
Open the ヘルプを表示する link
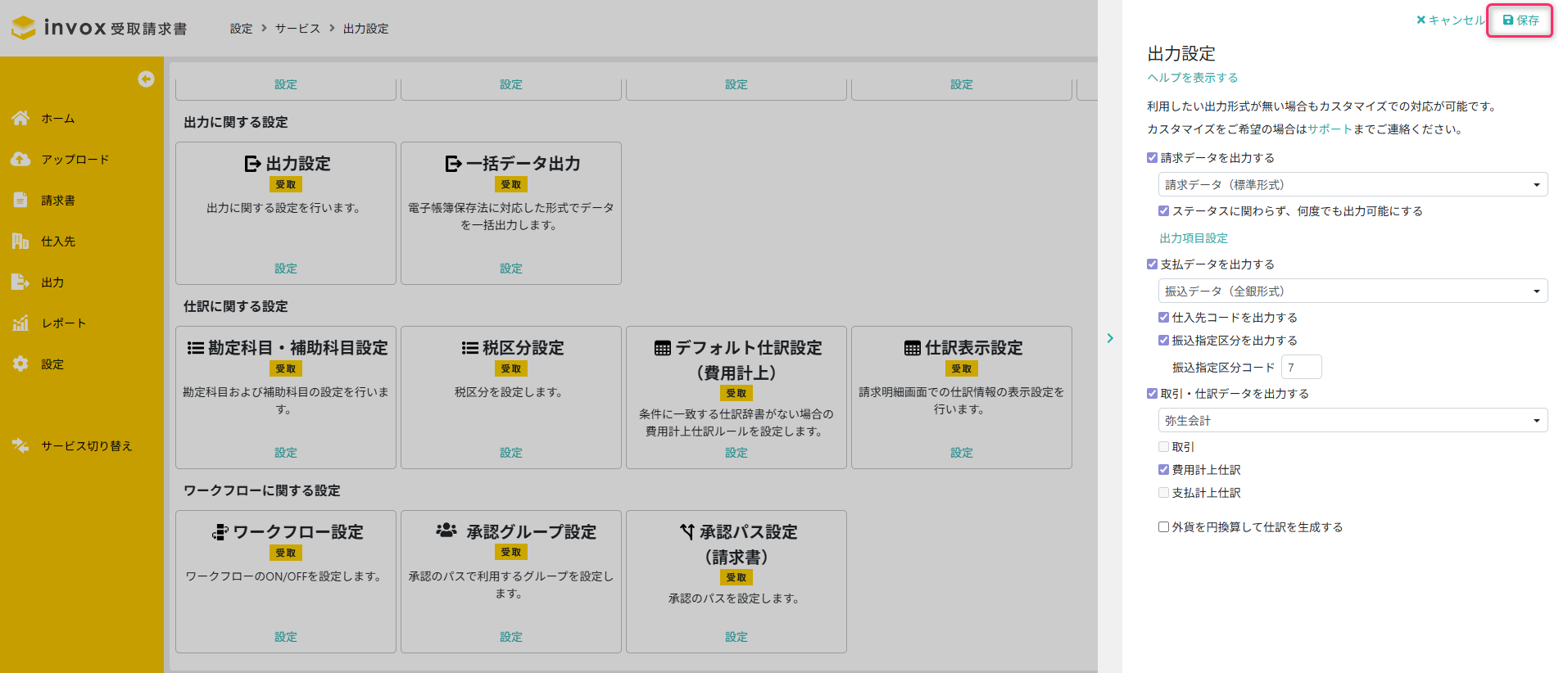click(1192, 78)
